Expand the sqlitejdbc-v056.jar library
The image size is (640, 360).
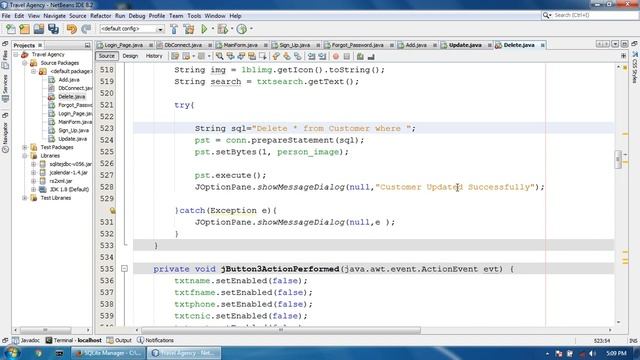33,164
